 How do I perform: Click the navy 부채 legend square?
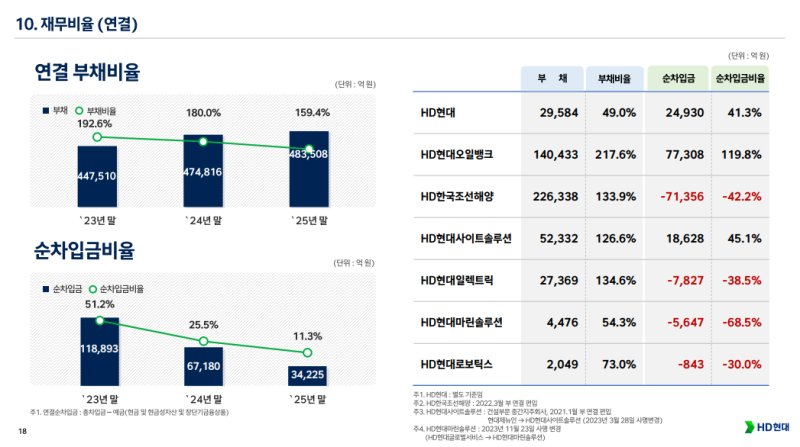pos(45,110)
